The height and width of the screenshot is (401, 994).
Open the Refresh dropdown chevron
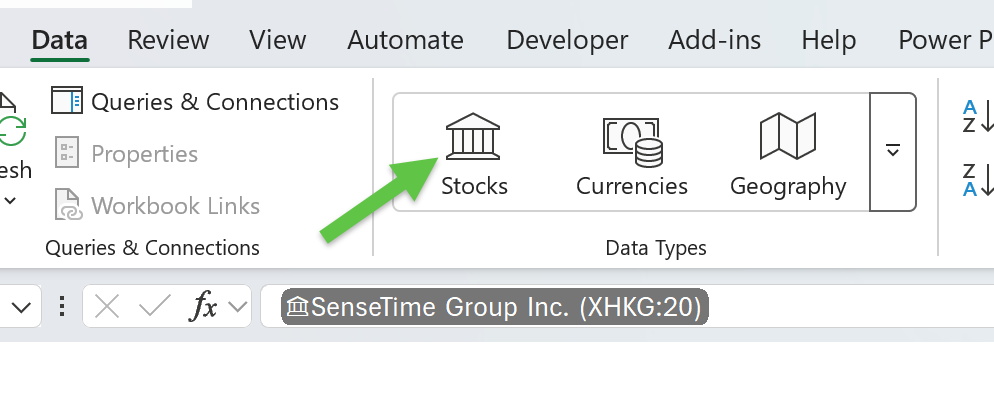pos(10,202)
